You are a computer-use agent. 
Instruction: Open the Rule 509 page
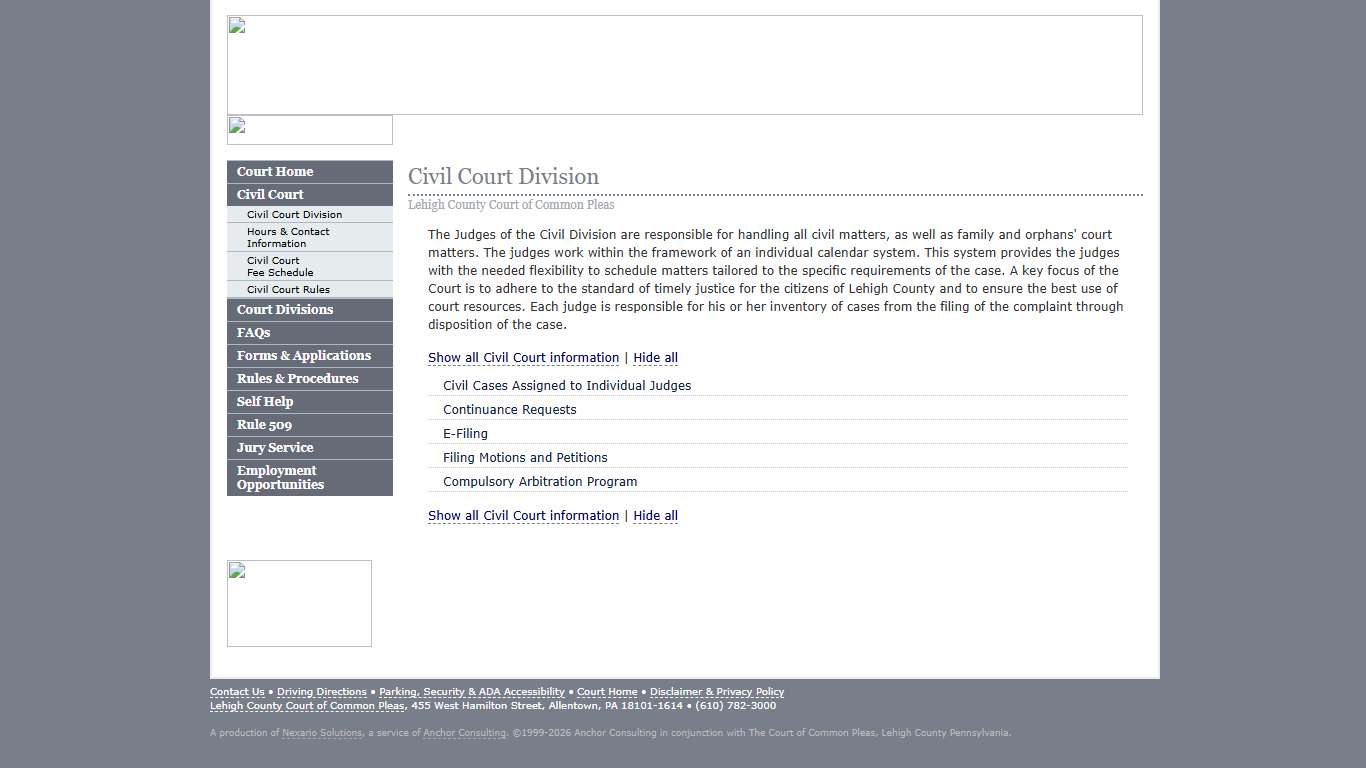(x=263, y=424)
